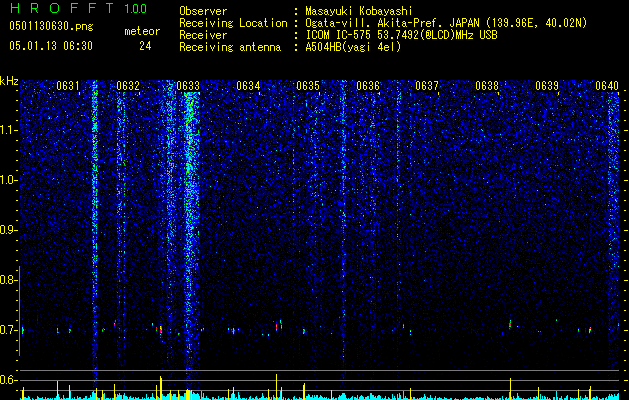
Task: Click the 0.8 kHz frequency axis label
Action: pyautogui.click(x=7, y=280)
